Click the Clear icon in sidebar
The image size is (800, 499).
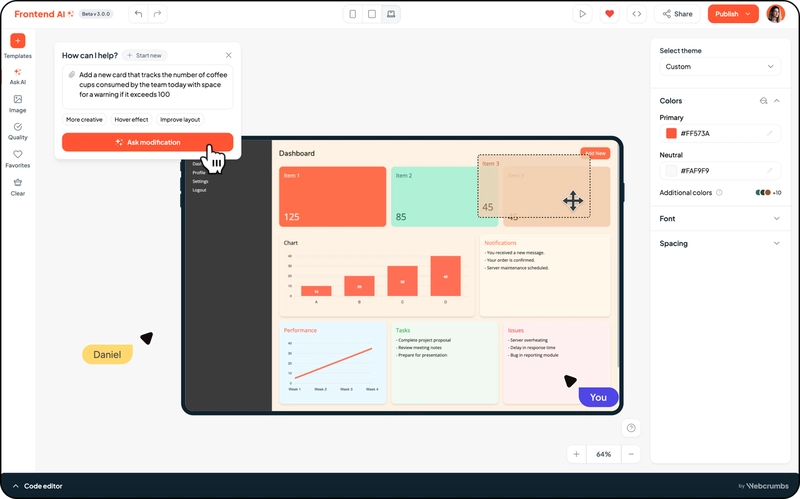18,183
